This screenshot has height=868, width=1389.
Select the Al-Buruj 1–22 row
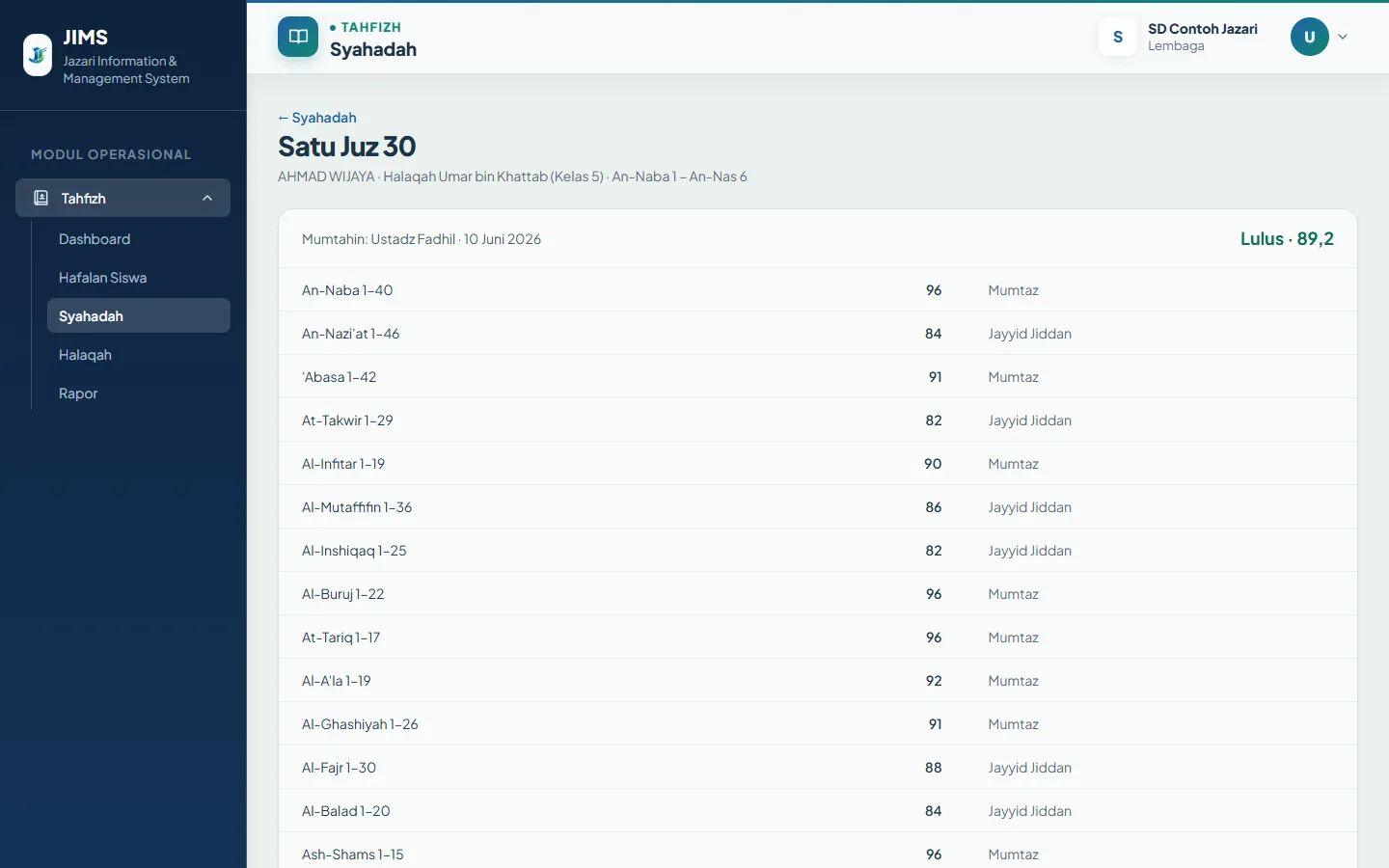coord(818,594)
